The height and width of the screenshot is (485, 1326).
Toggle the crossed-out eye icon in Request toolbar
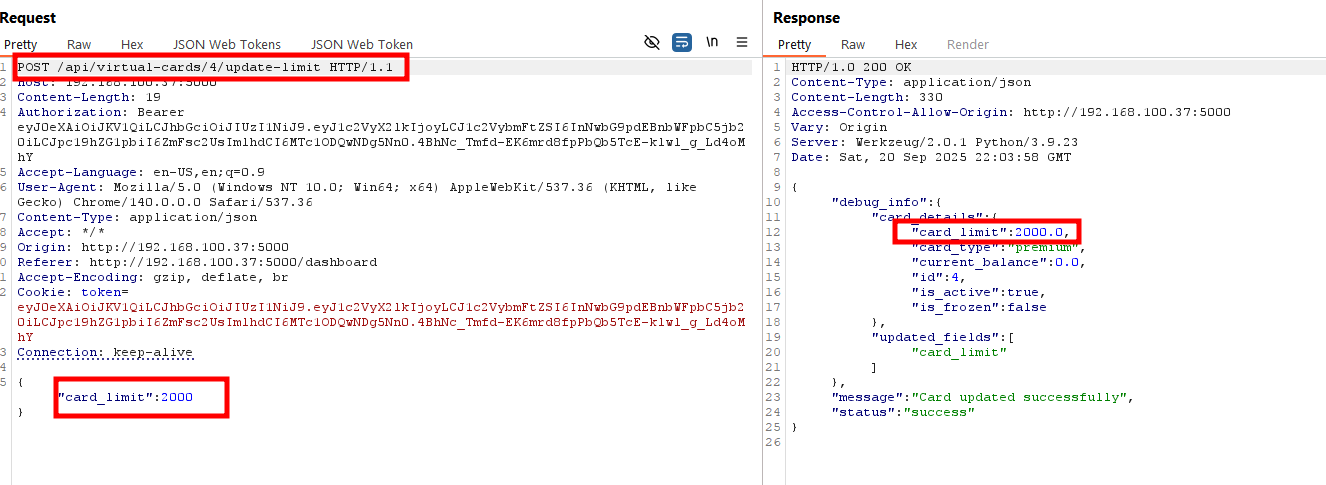click(652, 42)
